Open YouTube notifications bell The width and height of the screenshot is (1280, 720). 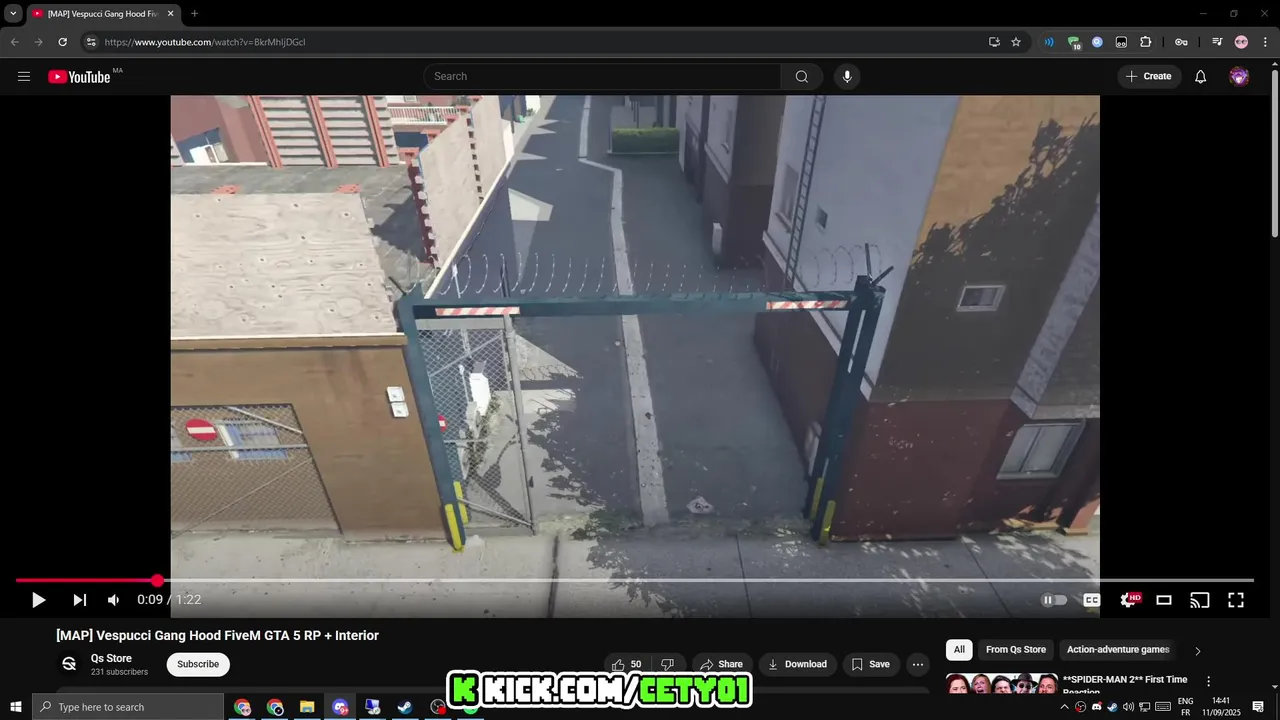1201,77
